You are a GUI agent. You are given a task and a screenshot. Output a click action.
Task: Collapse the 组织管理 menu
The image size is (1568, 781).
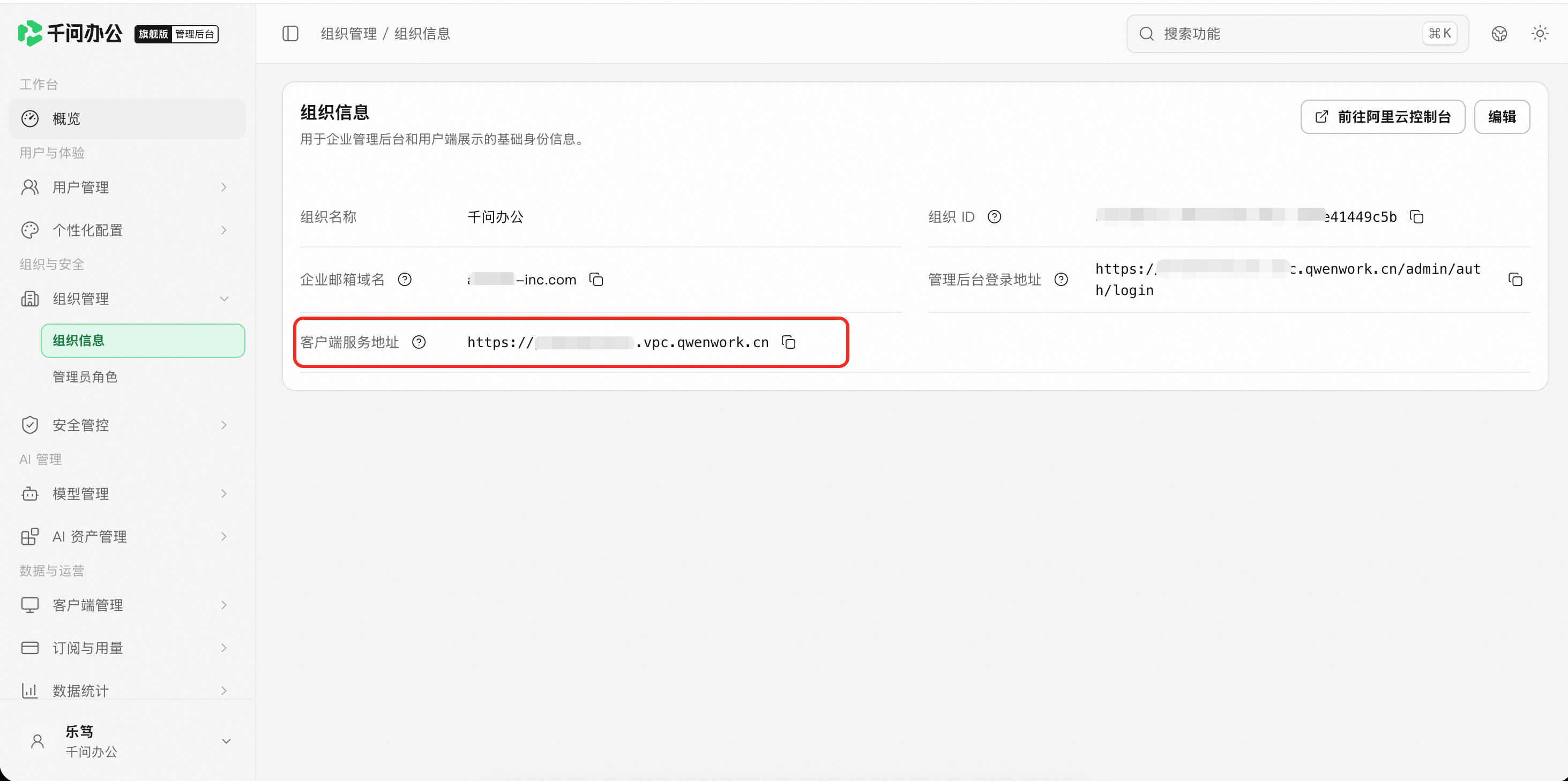point(126,299)
